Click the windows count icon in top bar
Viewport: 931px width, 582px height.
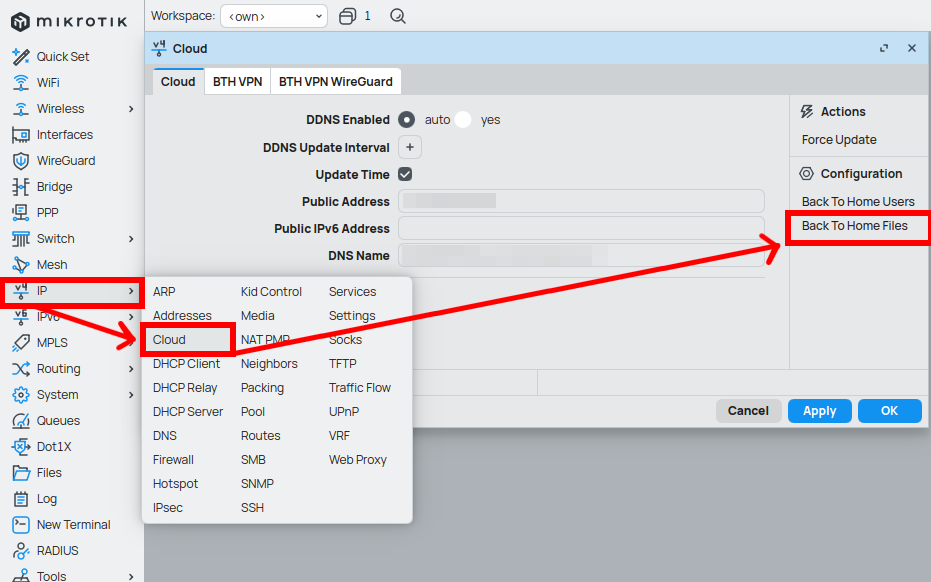click(347, 16)
